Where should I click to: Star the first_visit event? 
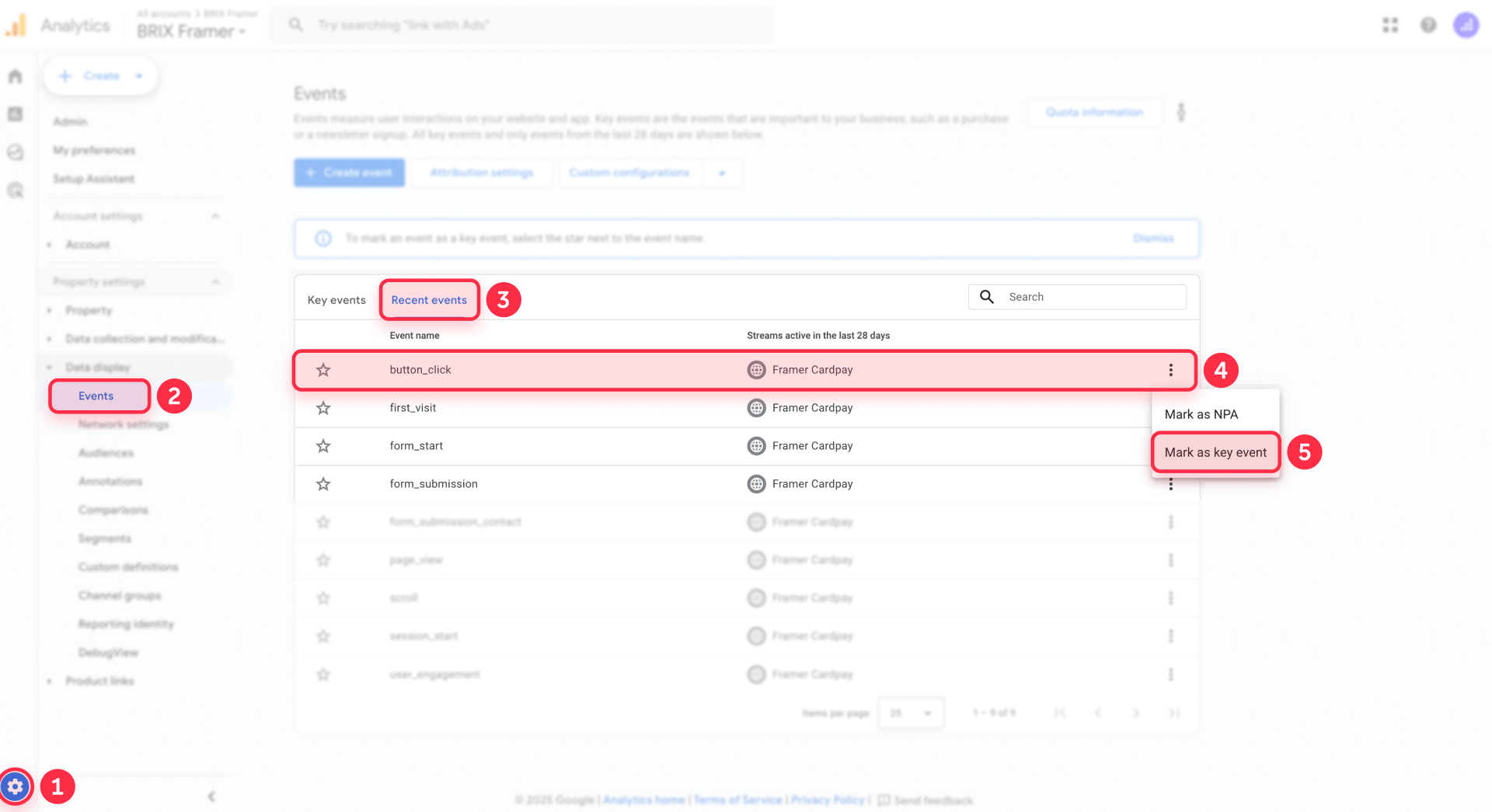tap(323, 408)
